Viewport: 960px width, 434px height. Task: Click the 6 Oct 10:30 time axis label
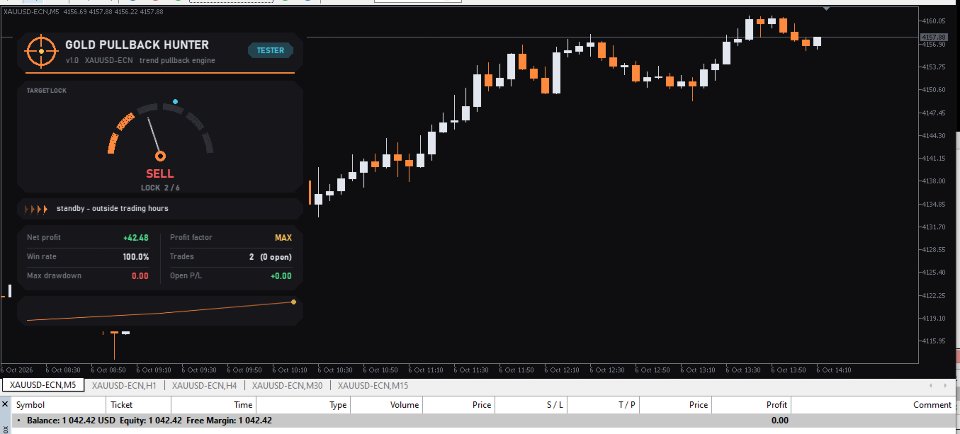[336, 370]
